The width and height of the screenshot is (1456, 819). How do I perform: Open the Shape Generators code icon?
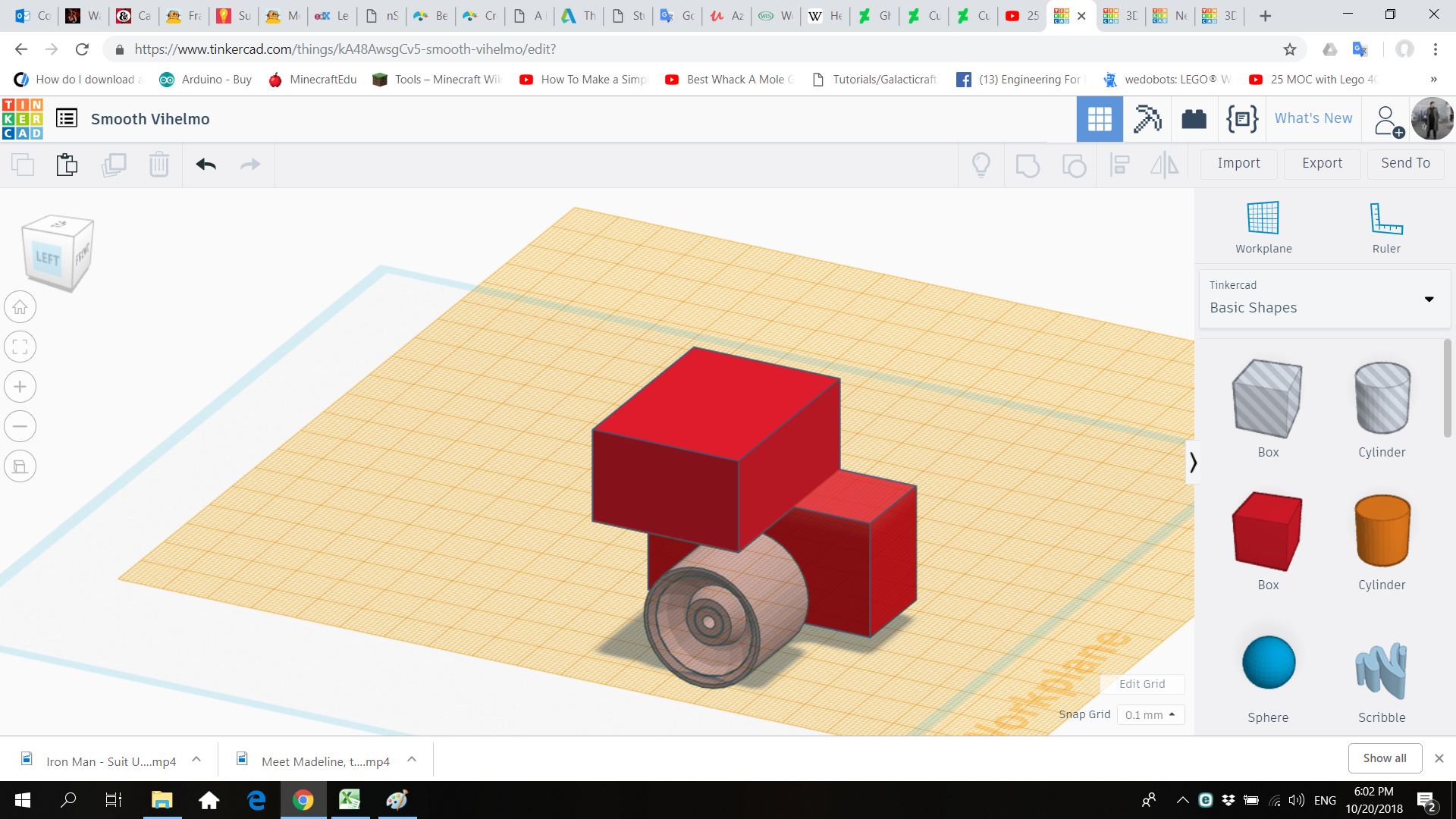point(1241,119)
